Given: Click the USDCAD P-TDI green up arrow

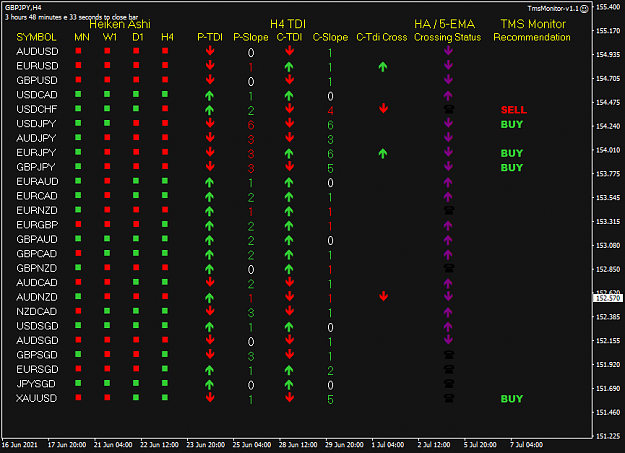Looking at the screenshot, I should (x=209, y=95).
